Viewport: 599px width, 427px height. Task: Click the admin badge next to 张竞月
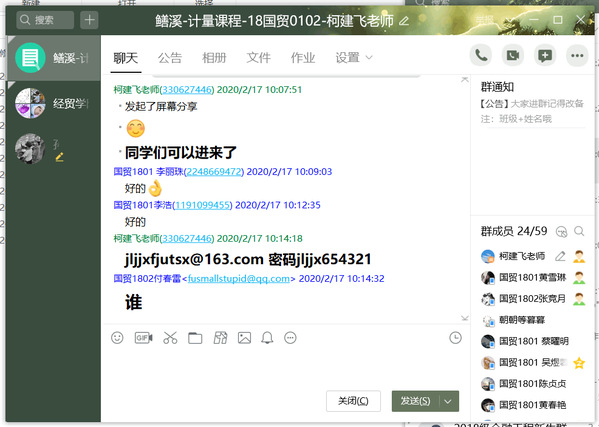[579, 299]
